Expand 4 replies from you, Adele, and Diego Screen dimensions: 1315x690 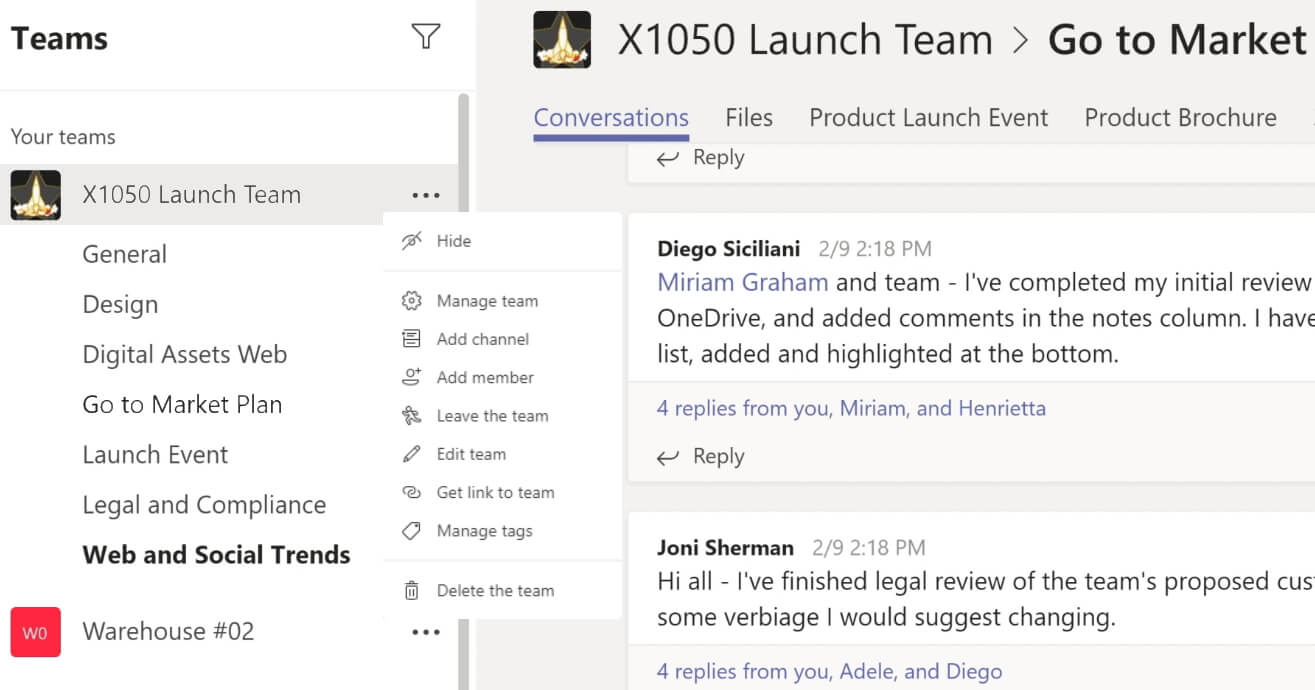pyautogui.click(x=829, y=671)
